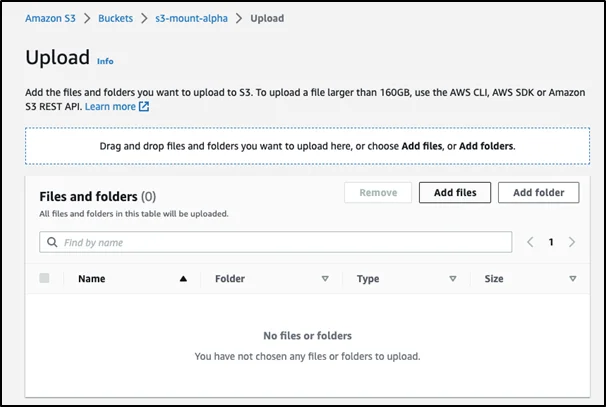Open the Amazon S3 breadcrumb link

[51, 18]
